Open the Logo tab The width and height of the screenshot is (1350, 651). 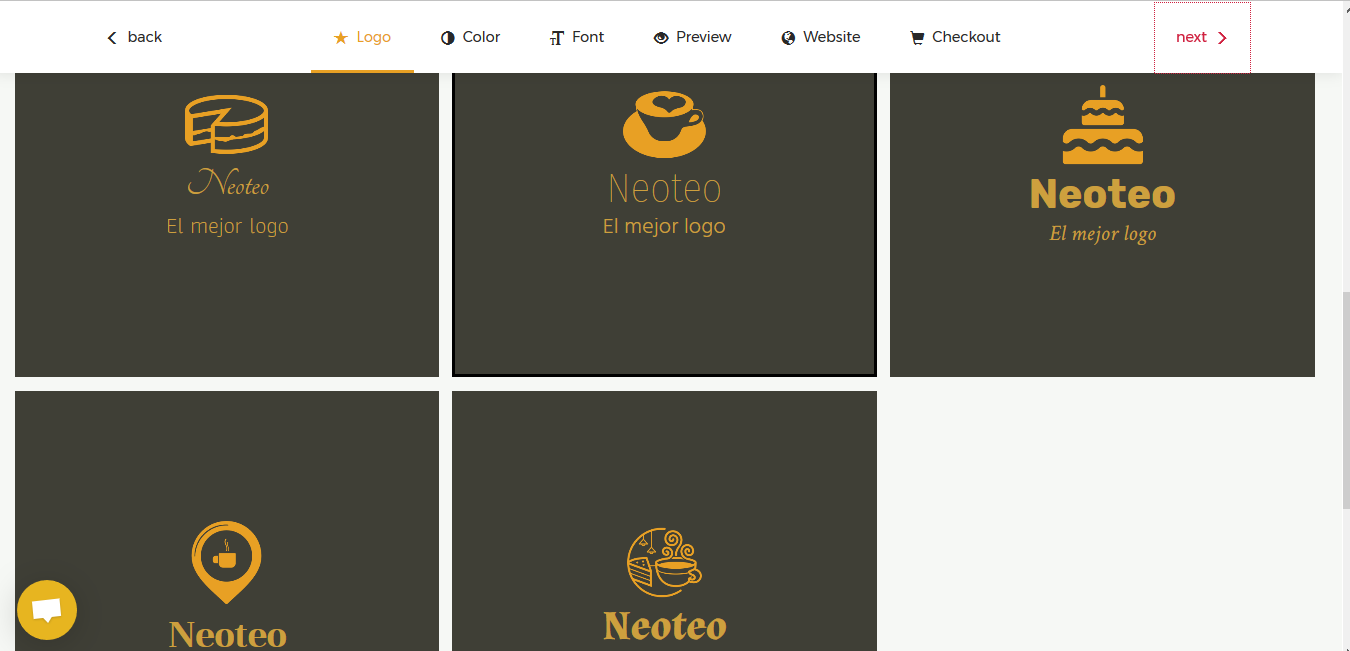point(362,37)
